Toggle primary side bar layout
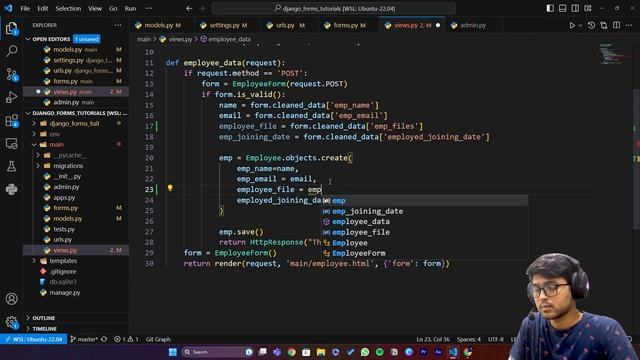Viewport: 640px width, 360px height. click(x=550, y=8)
